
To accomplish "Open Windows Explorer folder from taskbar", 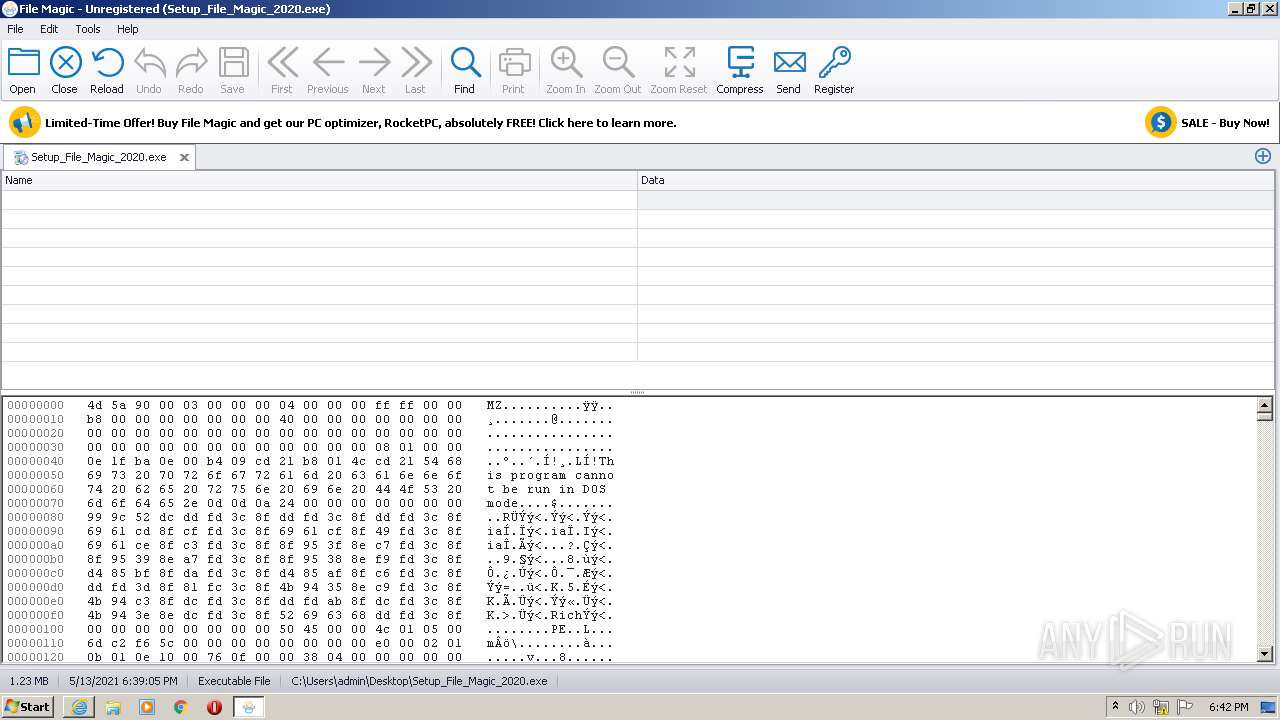I will 113,707.
